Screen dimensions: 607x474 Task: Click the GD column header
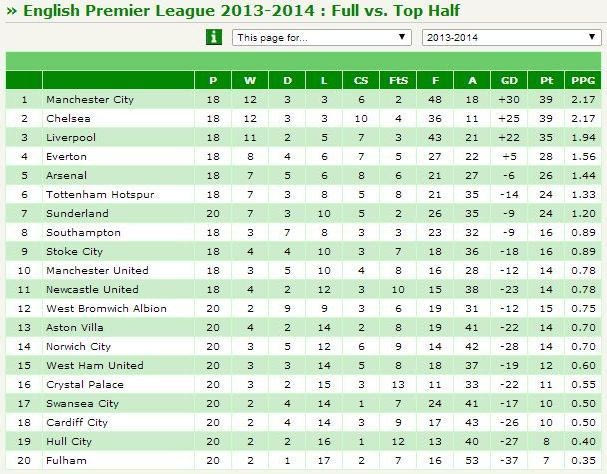click(509, 80)
